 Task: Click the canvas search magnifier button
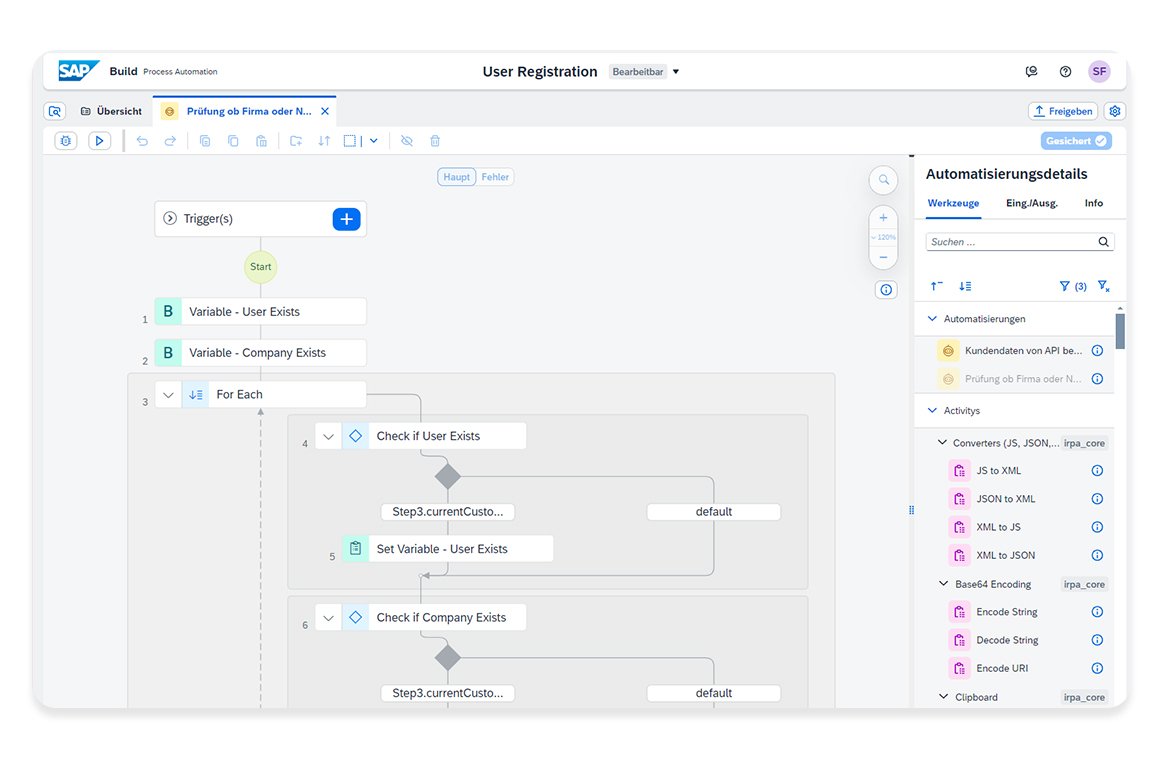click(884, 181)
